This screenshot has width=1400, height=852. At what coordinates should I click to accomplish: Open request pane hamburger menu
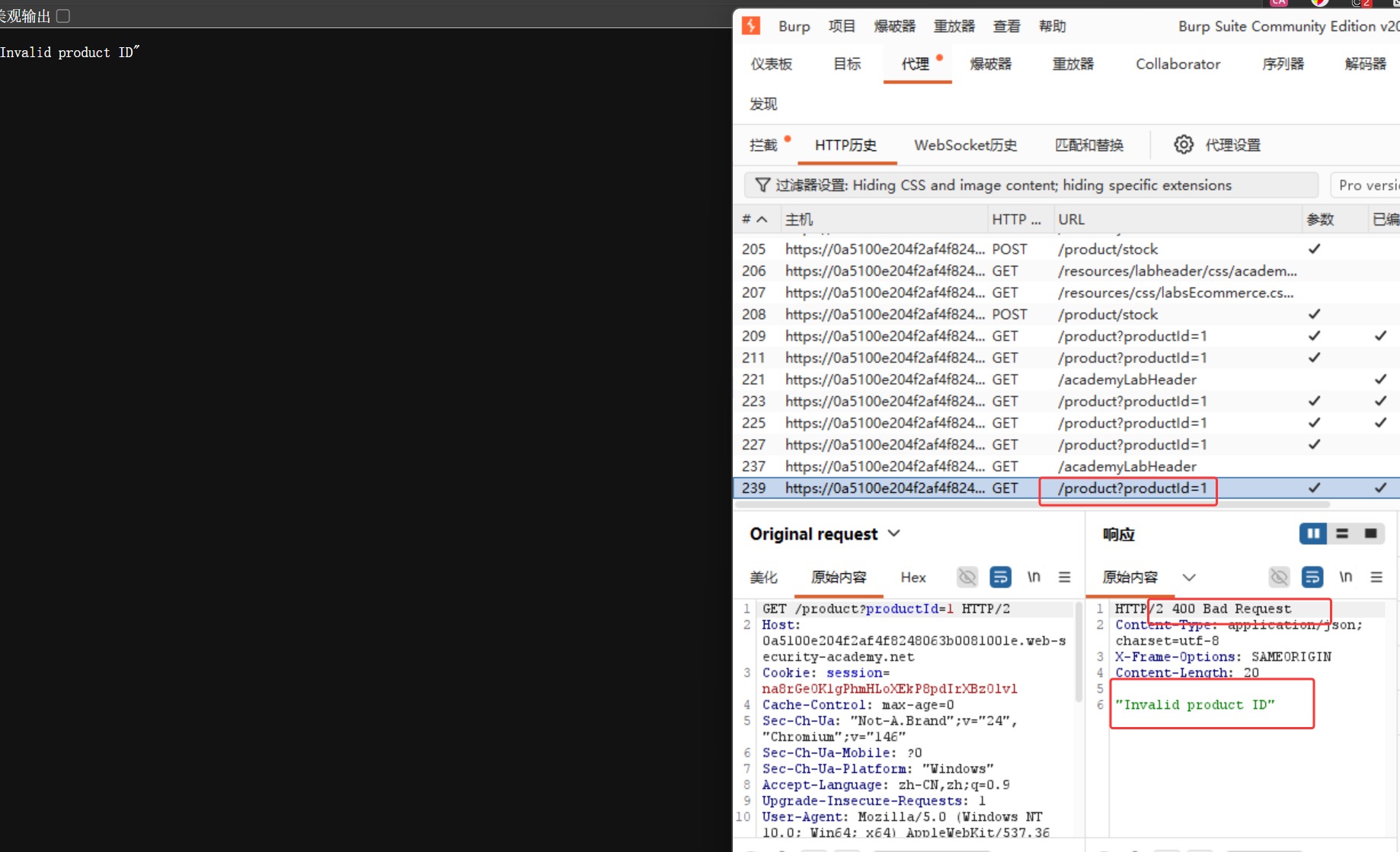click(x=1065, y=577)
